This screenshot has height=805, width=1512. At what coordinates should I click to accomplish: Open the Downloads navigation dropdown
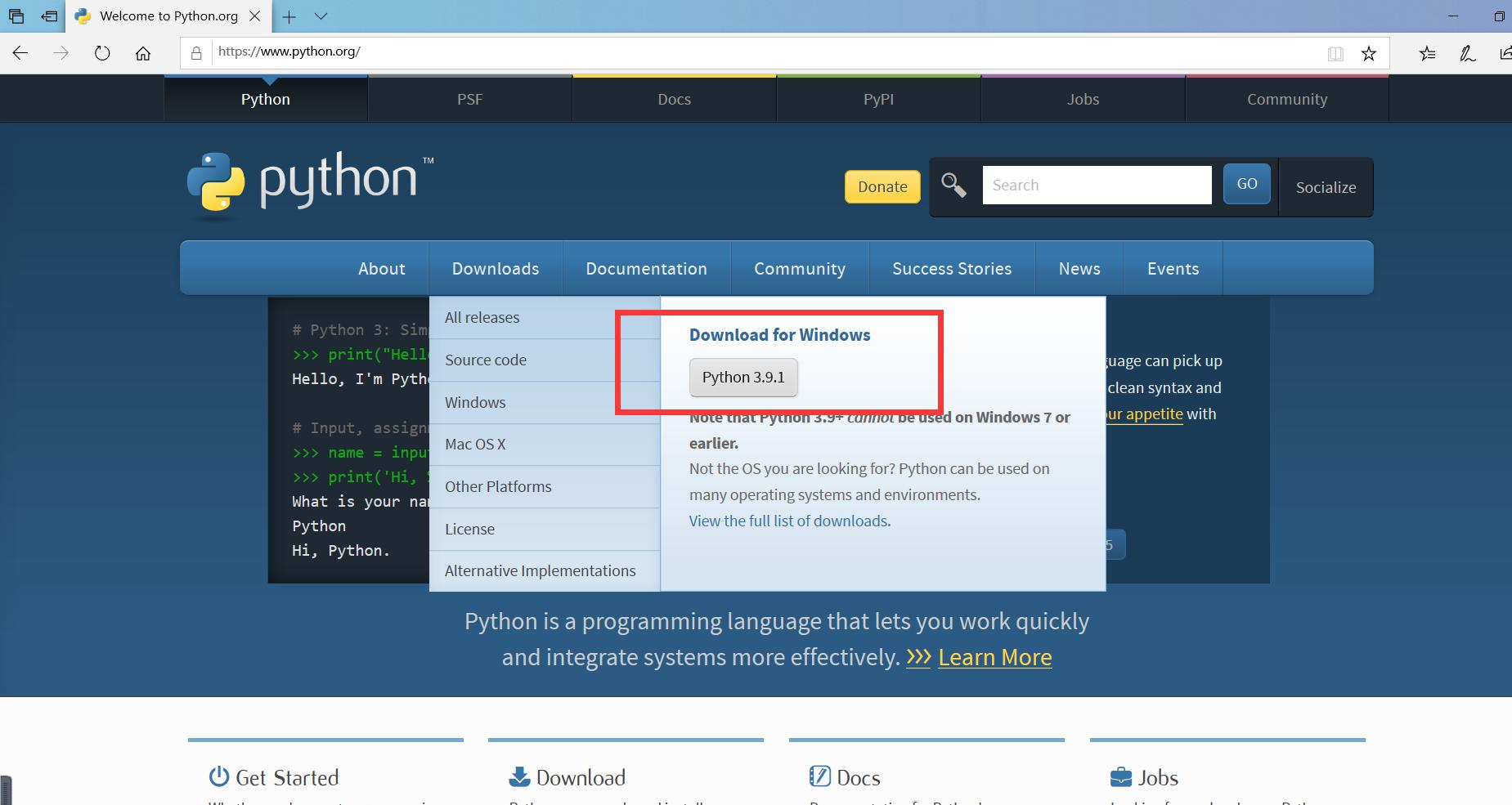click(x=495, y=268)
